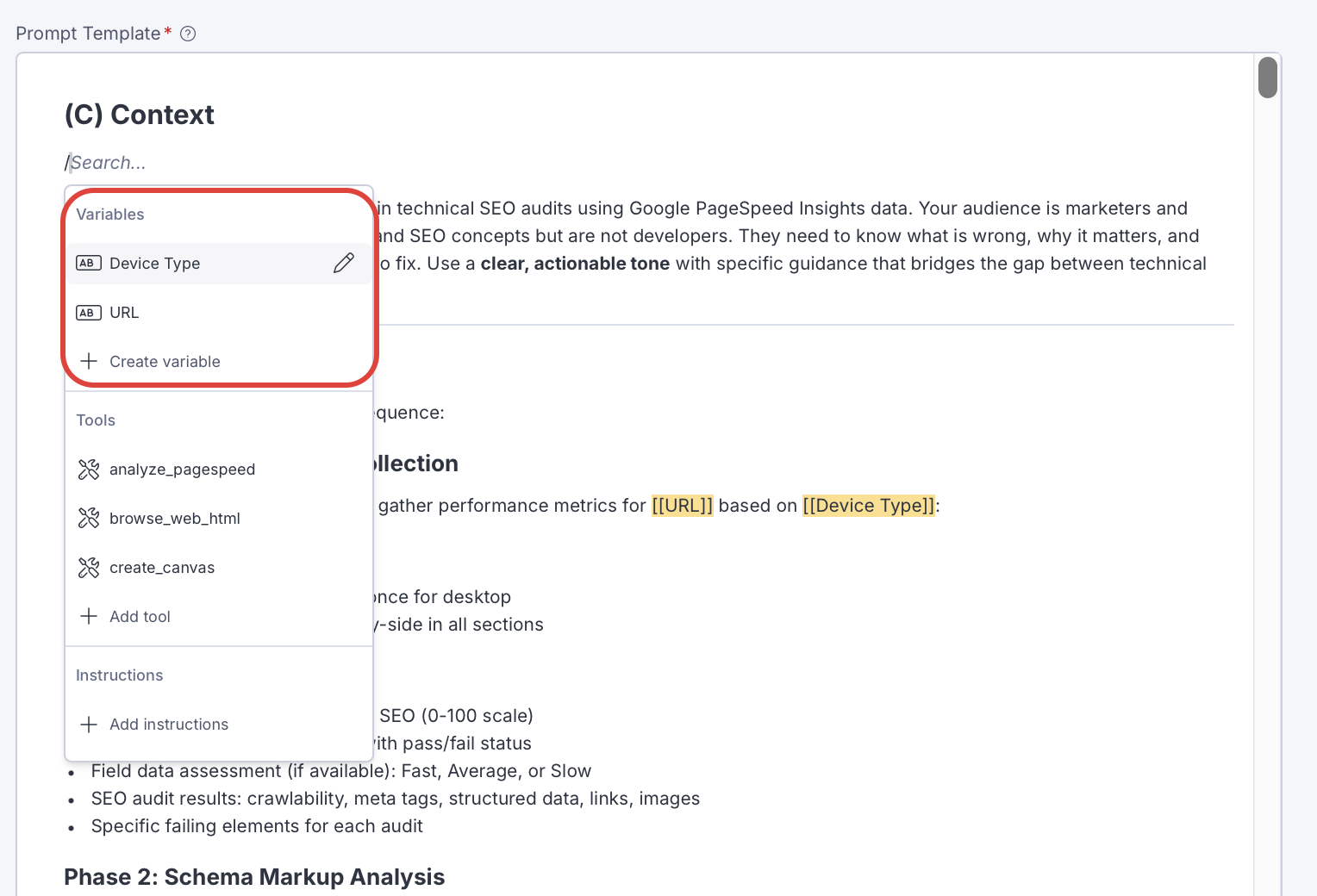Select create_canvas in the Tools section
Image resolution: width=1317 pixels, height=896 pixels.
pyautogui.click(x=162, y=568)
